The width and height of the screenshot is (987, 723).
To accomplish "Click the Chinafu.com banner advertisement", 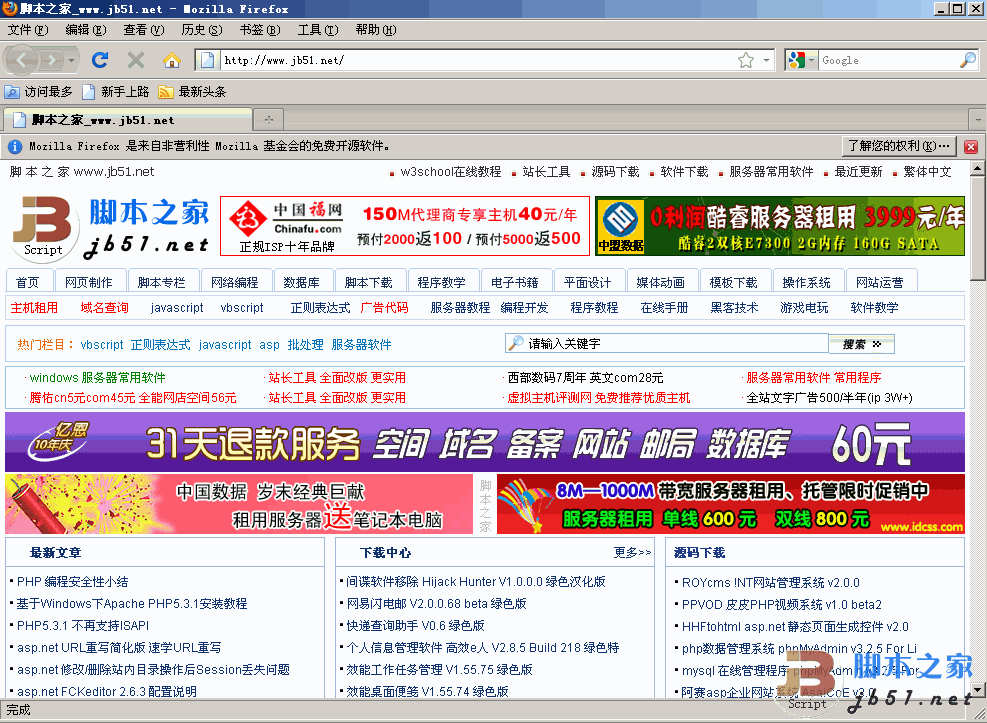I will [x=405, y=226].
